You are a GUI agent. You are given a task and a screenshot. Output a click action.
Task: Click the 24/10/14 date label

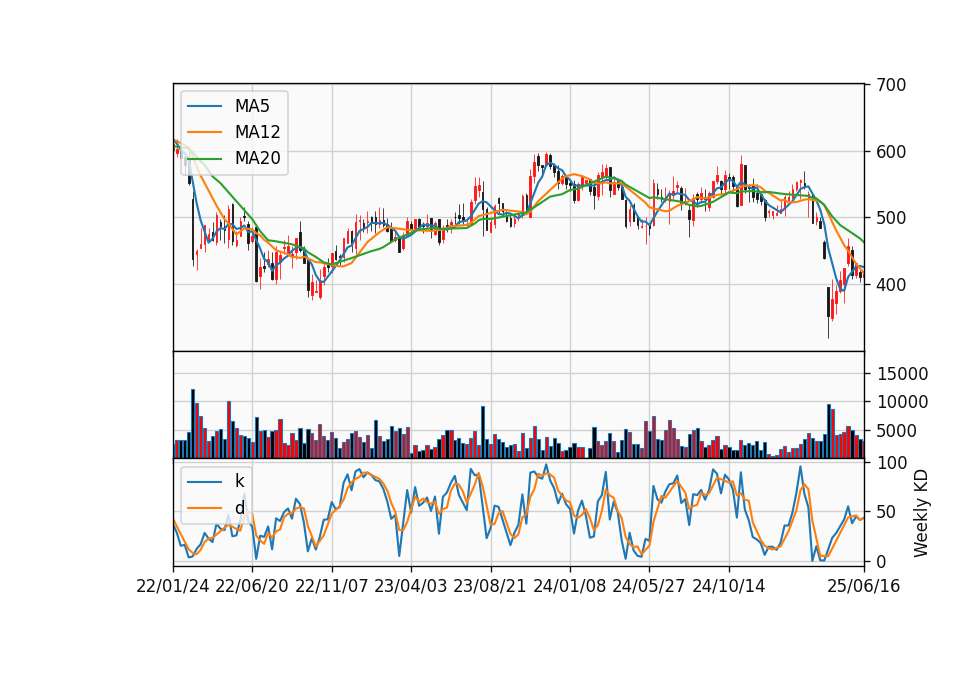coord(729,586)
